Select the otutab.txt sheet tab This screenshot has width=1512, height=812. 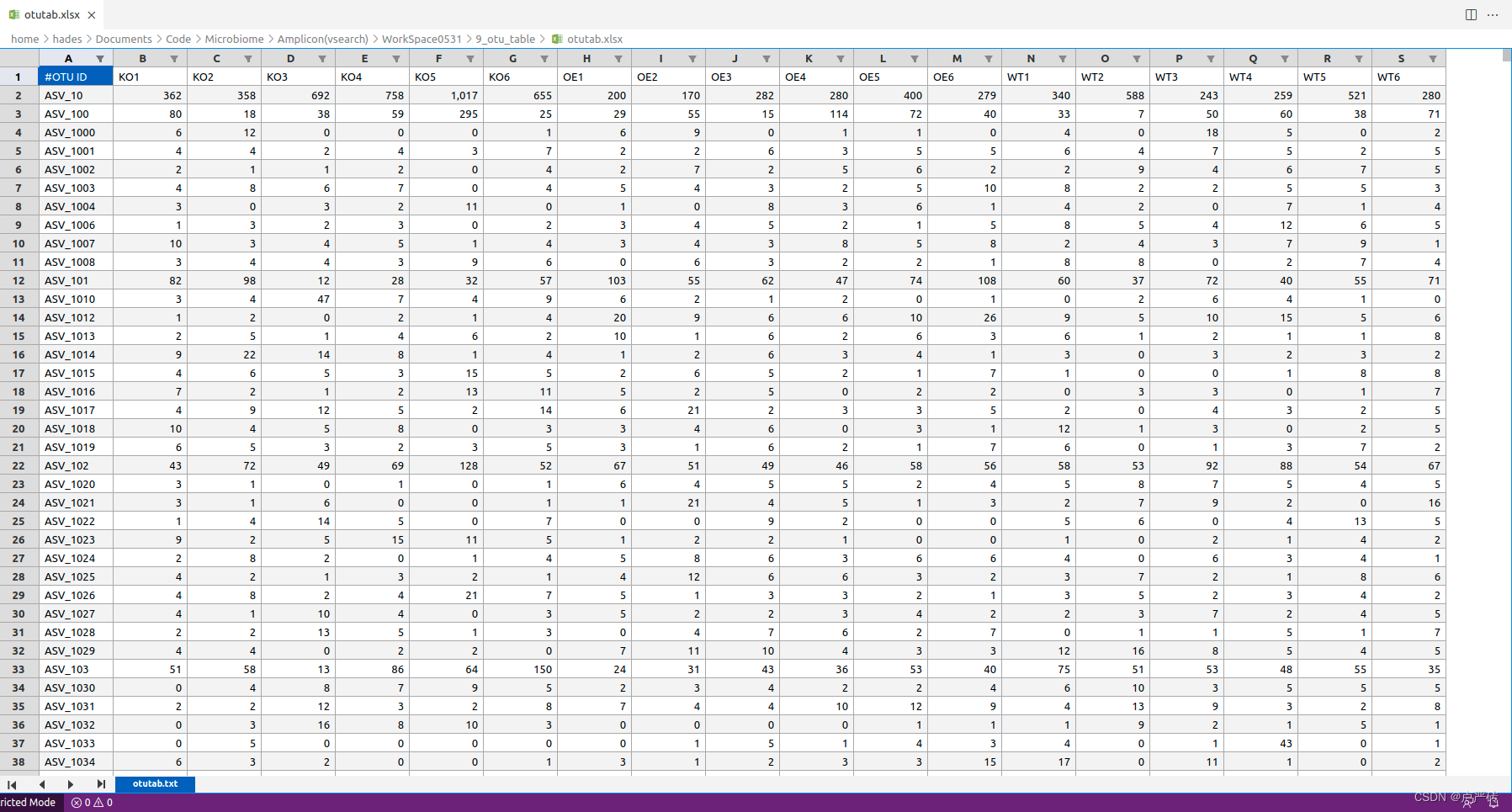tap(155, 783)
